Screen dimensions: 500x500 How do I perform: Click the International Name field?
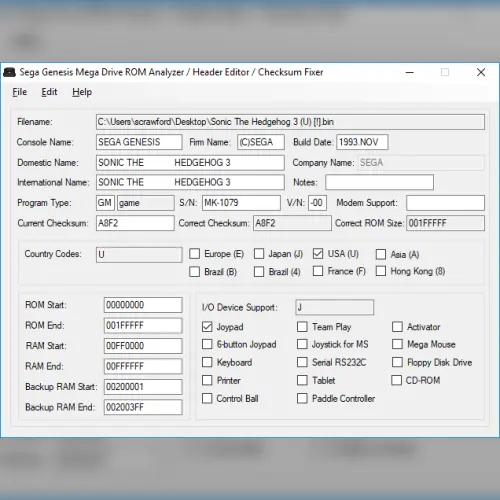[190, 182]
